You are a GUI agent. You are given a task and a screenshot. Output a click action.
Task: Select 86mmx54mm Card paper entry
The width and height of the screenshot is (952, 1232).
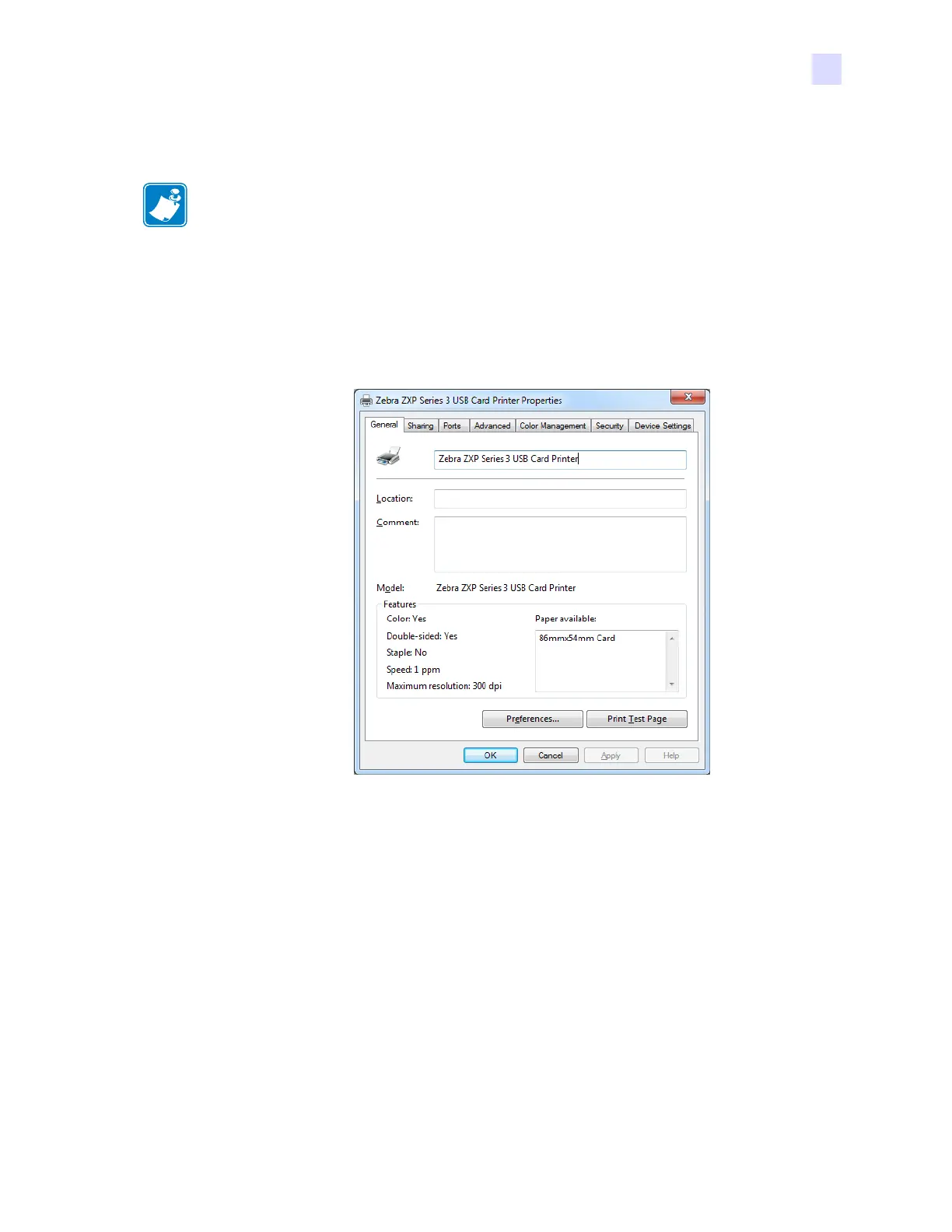click(577, 638)
